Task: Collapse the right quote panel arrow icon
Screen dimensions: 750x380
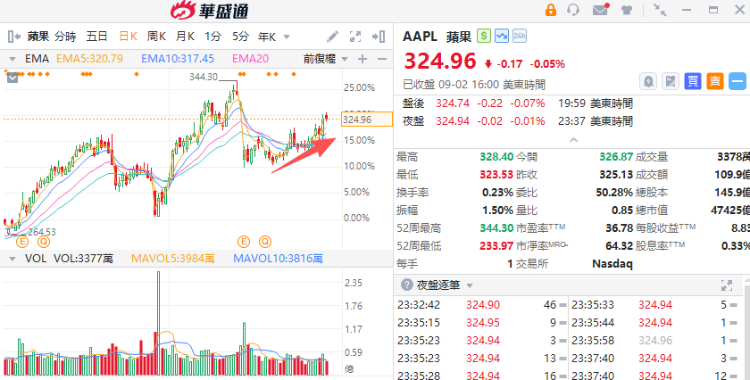Action: pos(379,36)
